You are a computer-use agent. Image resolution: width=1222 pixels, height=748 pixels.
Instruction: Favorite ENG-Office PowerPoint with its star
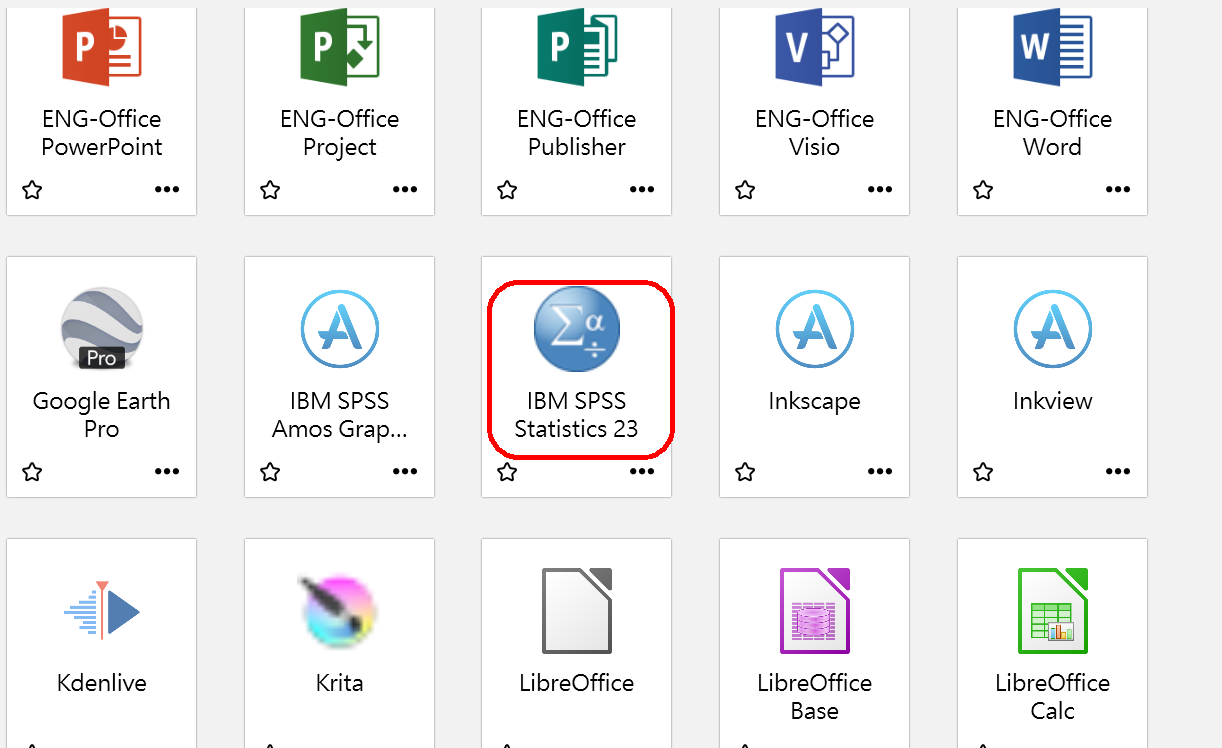(x=32, y=190)
